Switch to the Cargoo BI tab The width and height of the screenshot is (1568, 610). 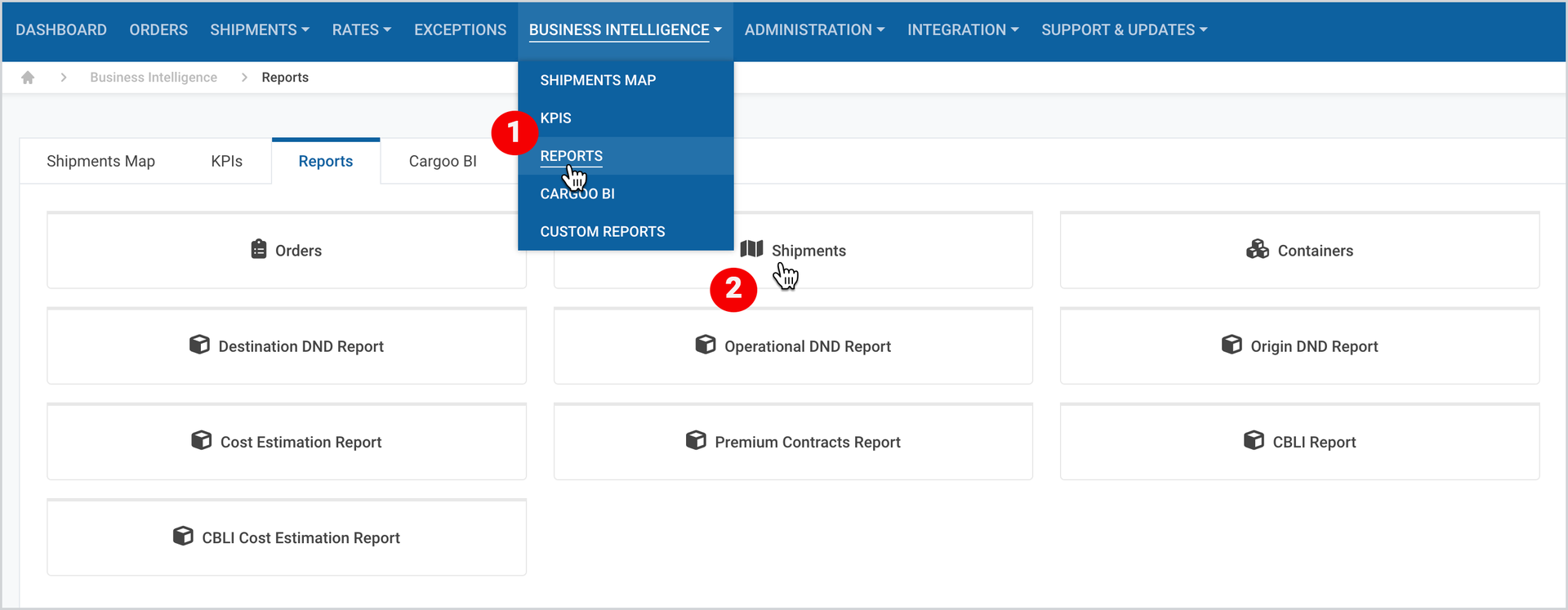[x=443, y=161]
